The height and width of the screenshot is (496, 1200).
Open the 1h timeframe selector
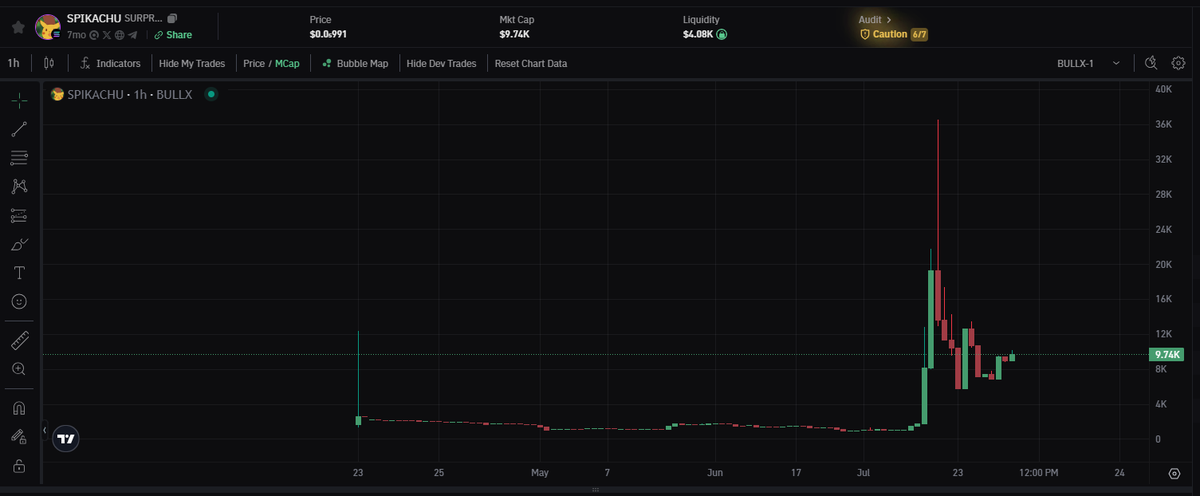[x=14, y=63]
